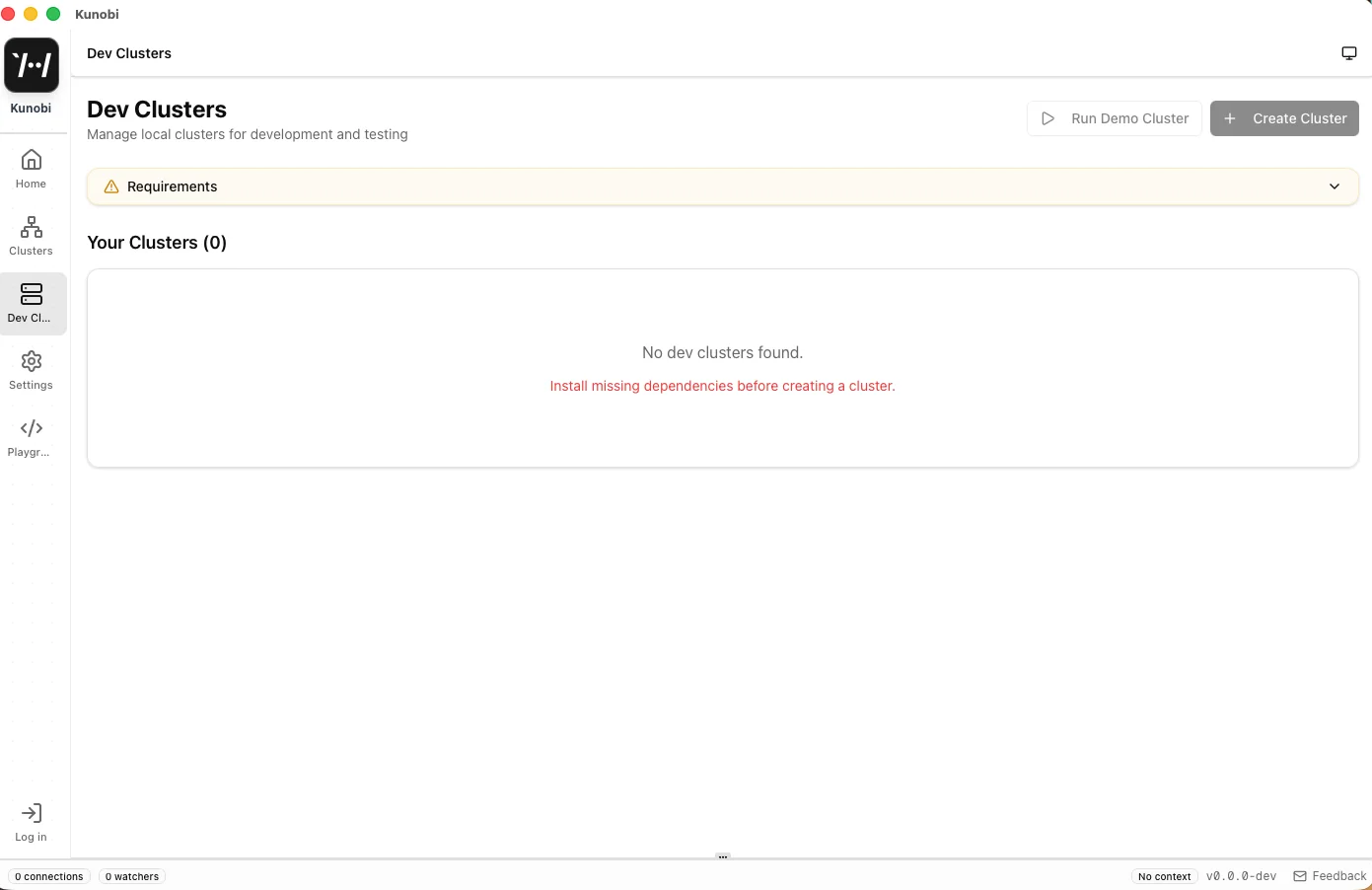The width and height of the screenshot is (1372, 890).
Task: Click Kunobi in the window title bar
Action: (x=97, y=14)
